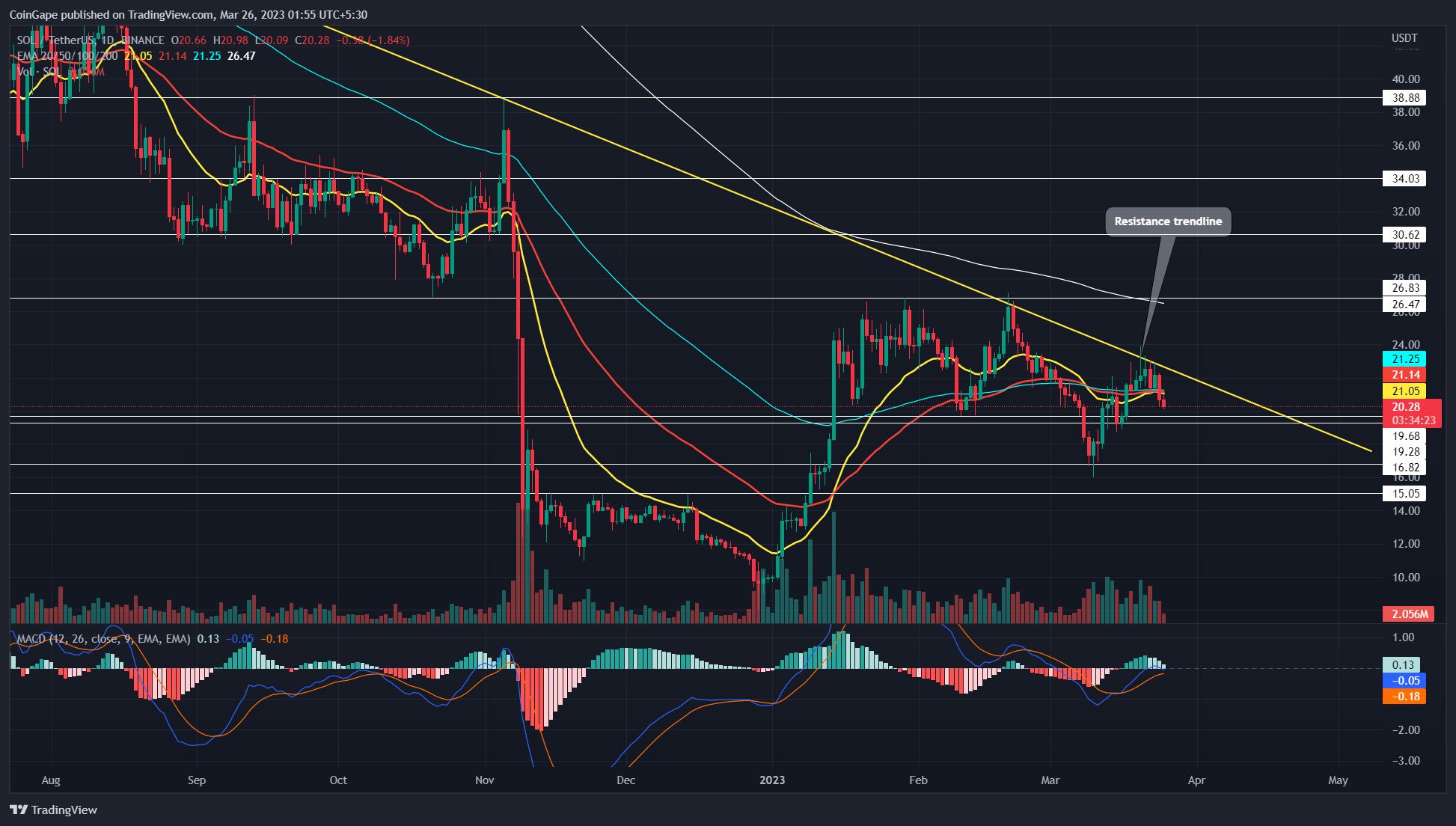Click the USDT currency label on price axis
The image size is (1456, 826).
click(x=1404, y=38)
